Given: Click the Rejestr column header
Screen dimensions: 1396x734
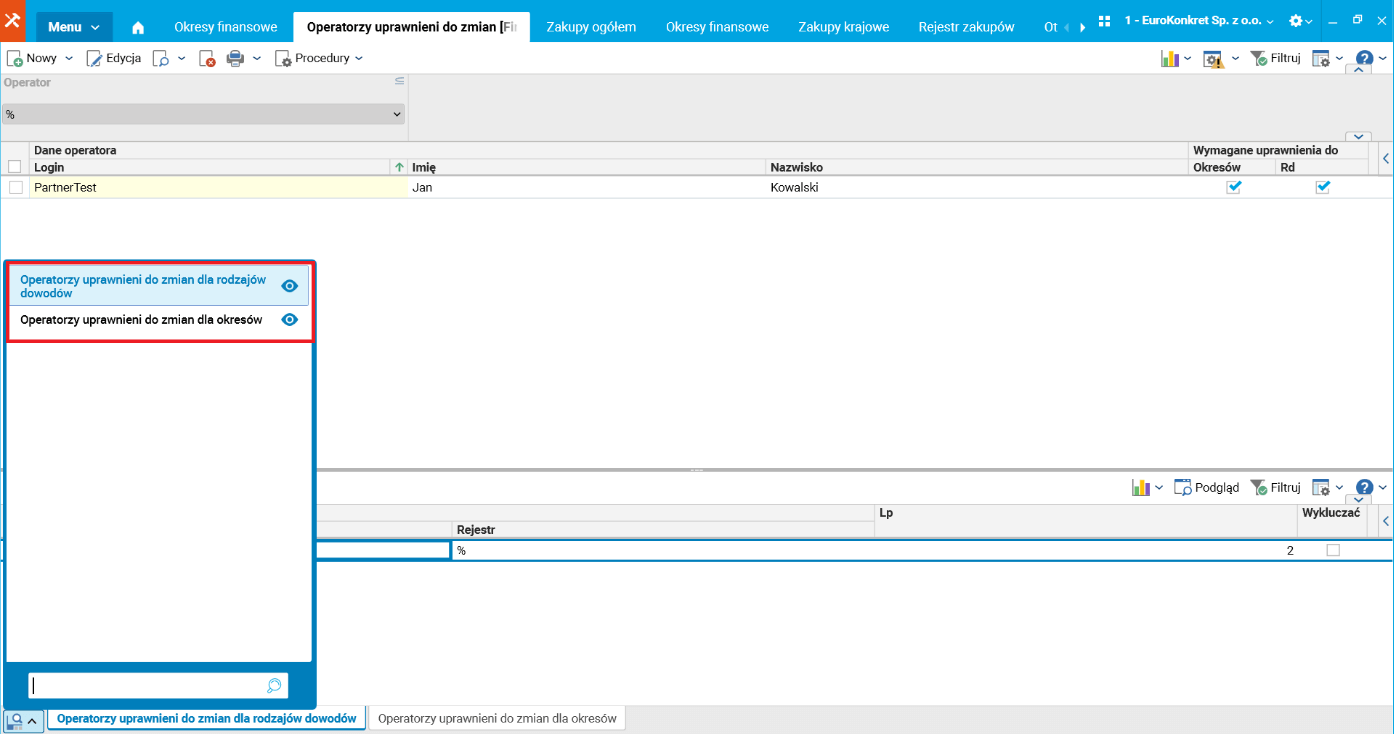Looking at the screenshot, I should point(663,530).
